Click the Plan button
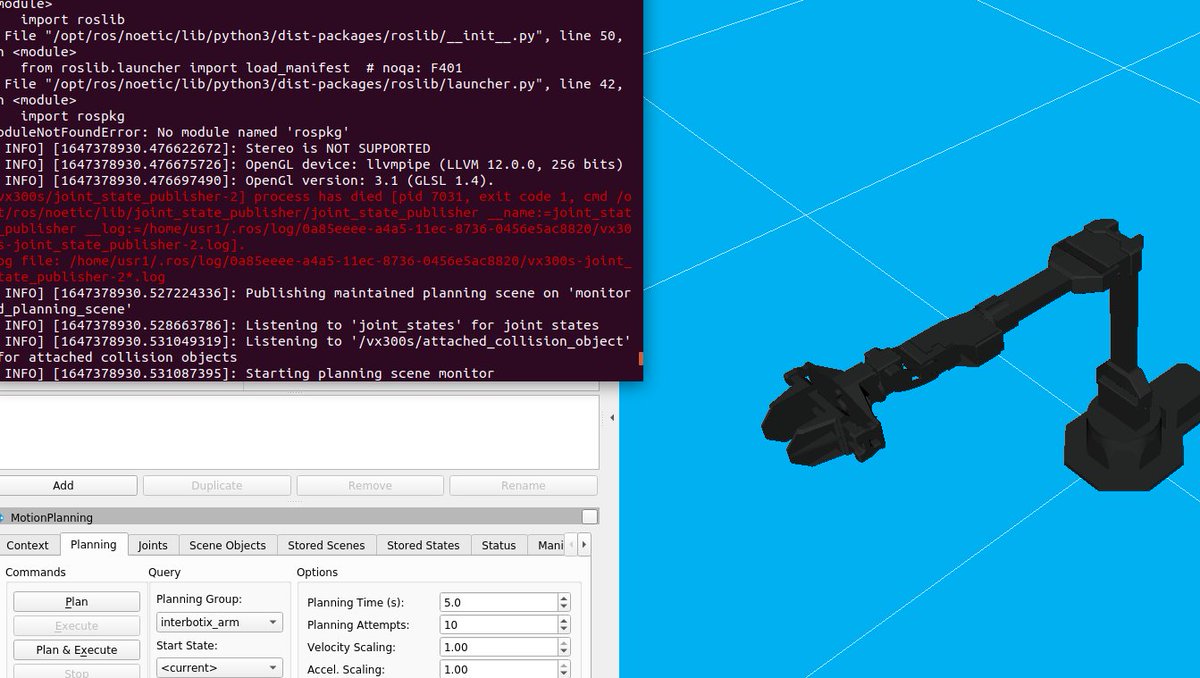Screen dimensions: 1200x678 pos(76,602)
